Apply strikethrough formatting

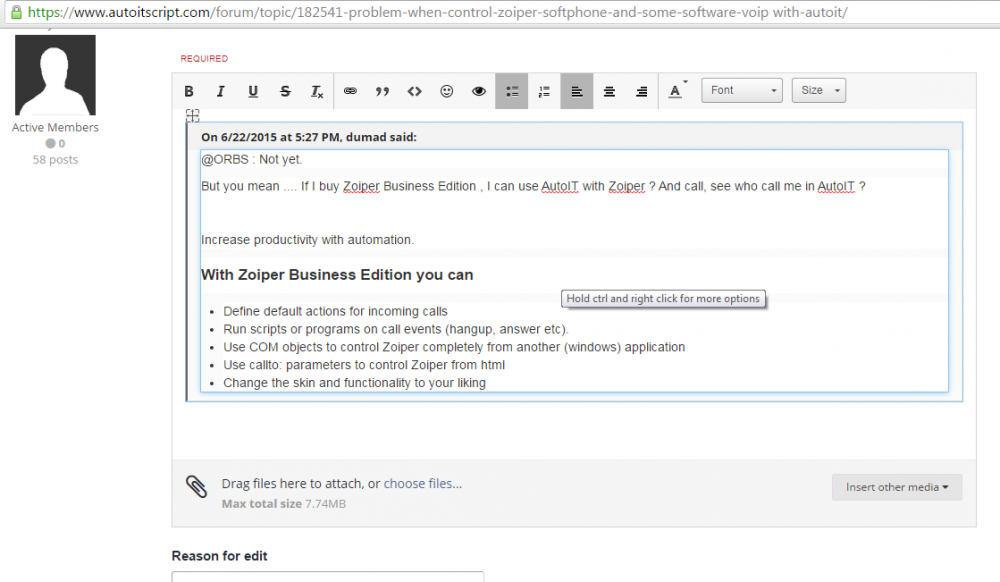click(285, 91)
